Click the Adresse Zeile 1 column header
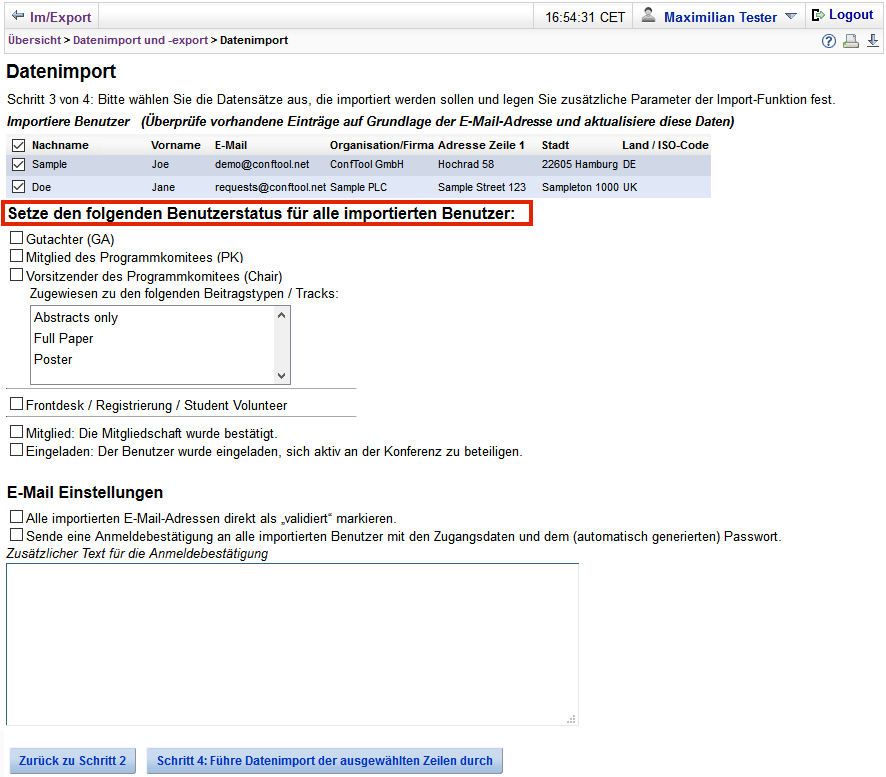The width and height of the screenshot is (886, 777). [x=481, y=145]
